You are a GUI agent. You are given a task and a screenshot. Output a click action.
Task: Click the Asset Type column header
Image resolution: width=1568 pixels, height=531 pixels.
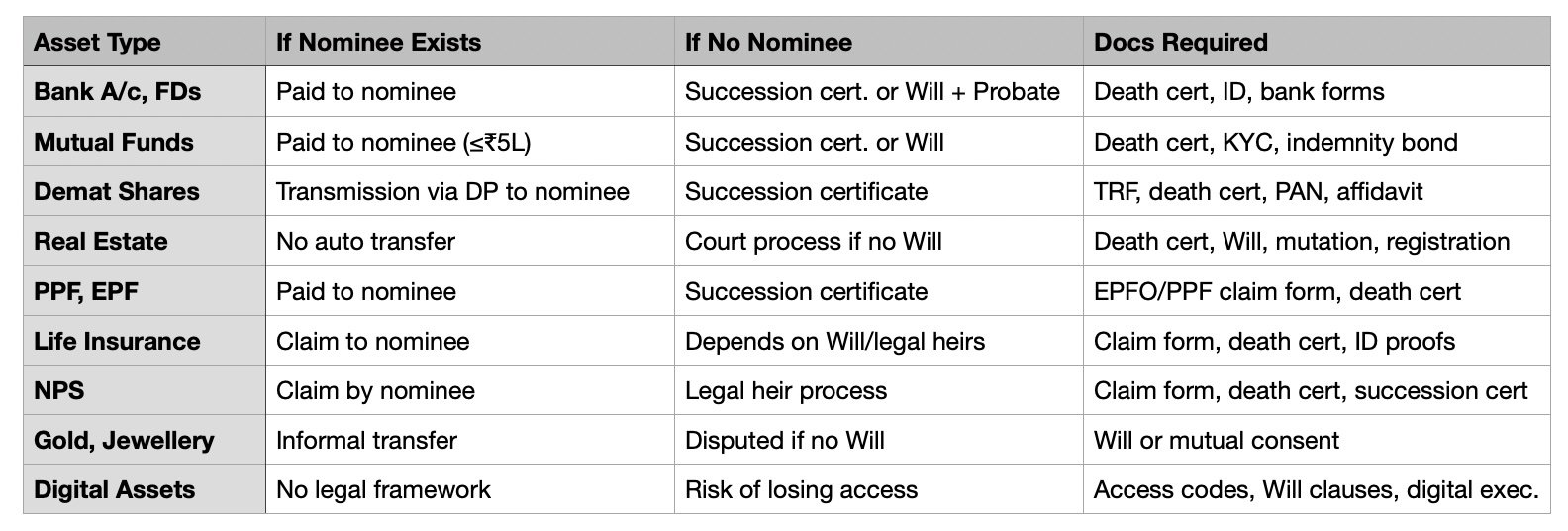coord(97,43)
